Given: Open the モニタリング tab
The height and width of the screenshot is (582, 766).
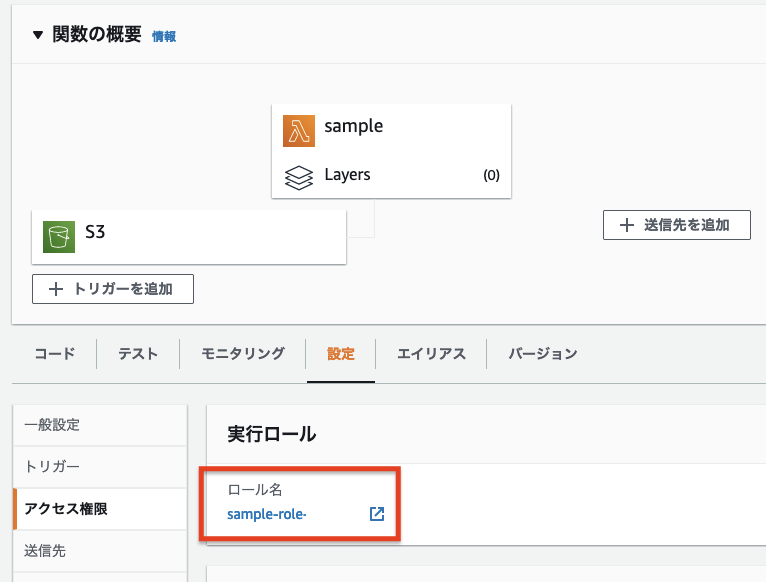Looking at the screenshot, I should click(243, 353).
